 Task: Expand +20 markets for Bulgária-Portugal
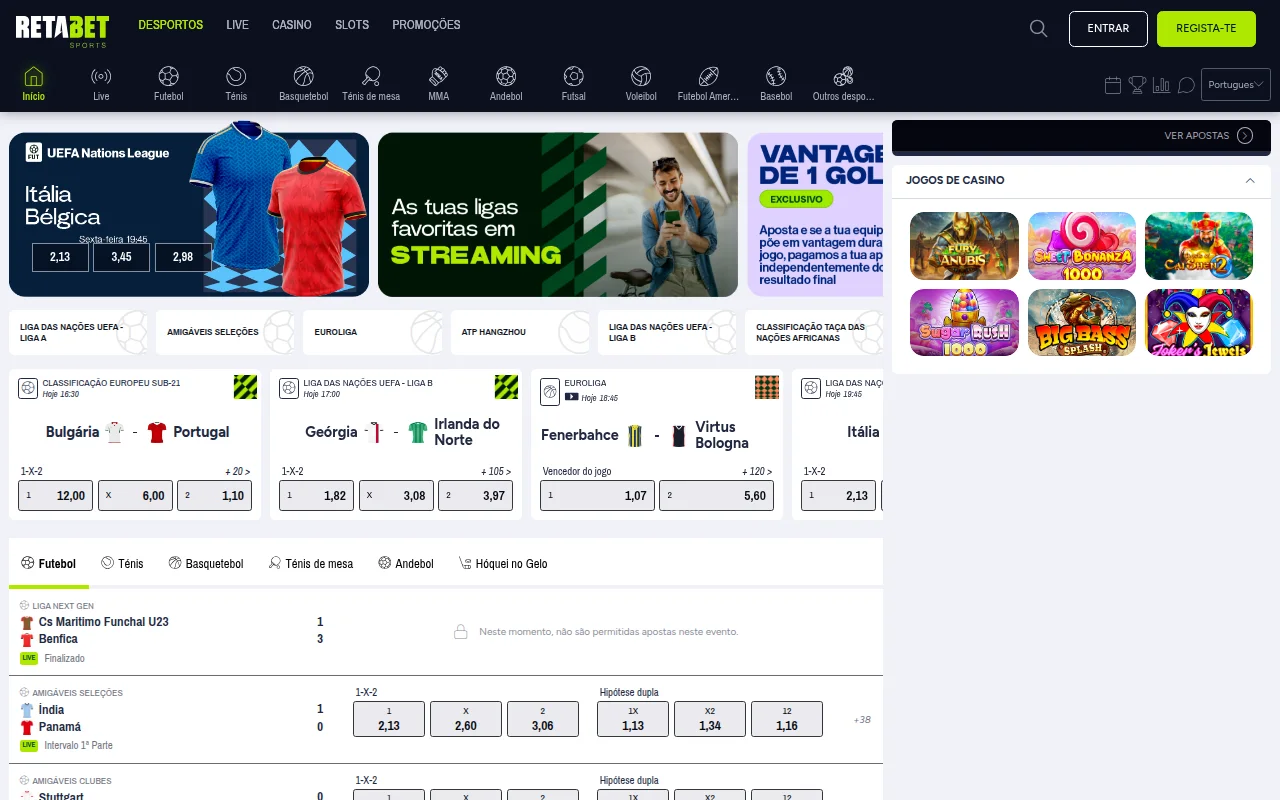tap(238, 471)
